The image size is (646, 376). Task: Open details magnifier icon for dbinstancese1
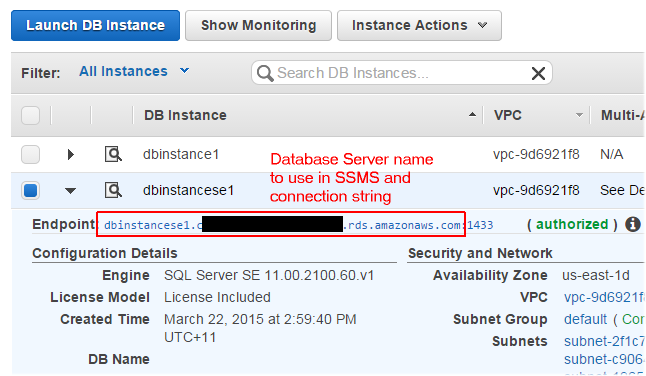[113, 190]
